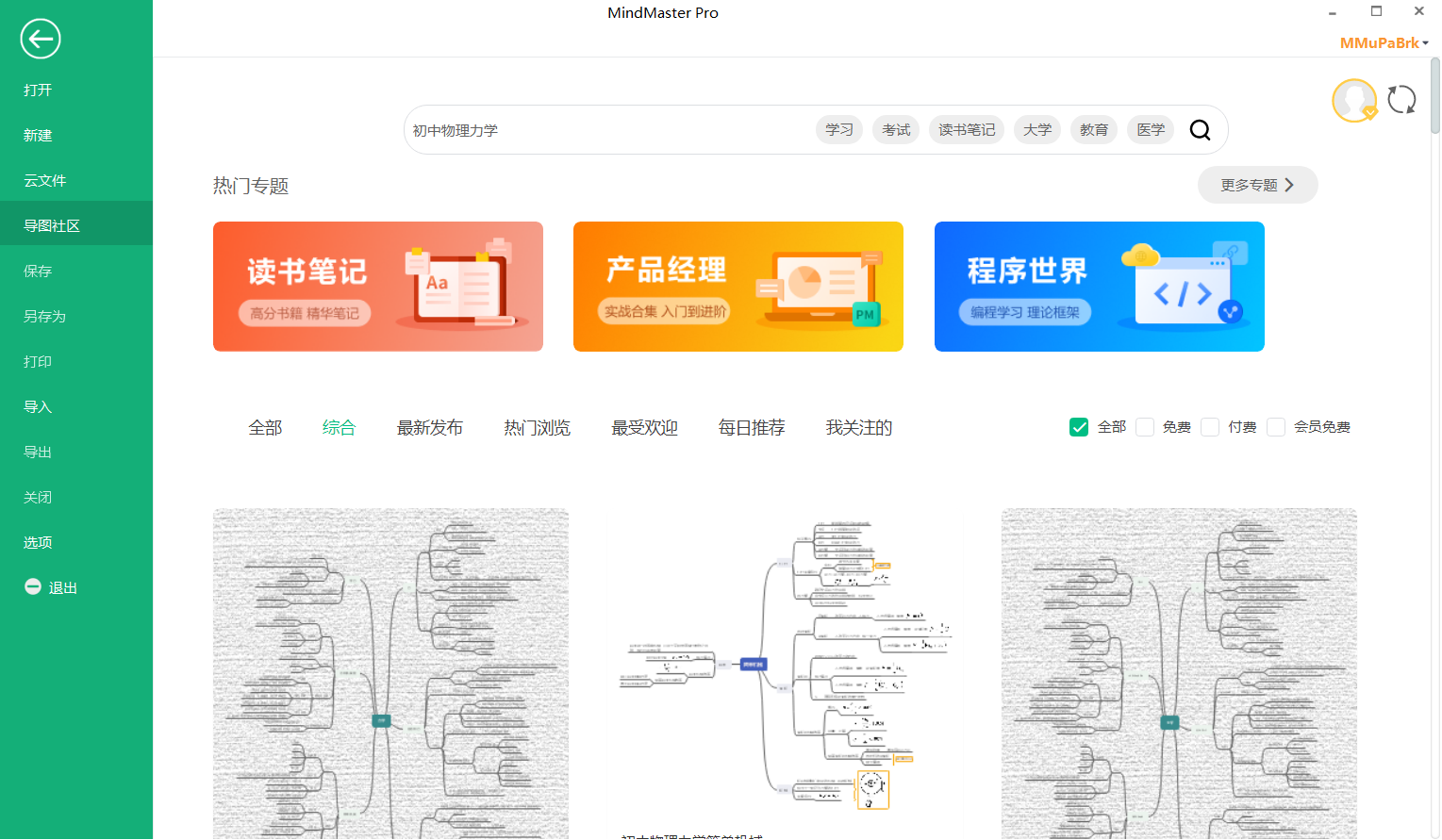Click the back arrow icon

pos(41,39)
